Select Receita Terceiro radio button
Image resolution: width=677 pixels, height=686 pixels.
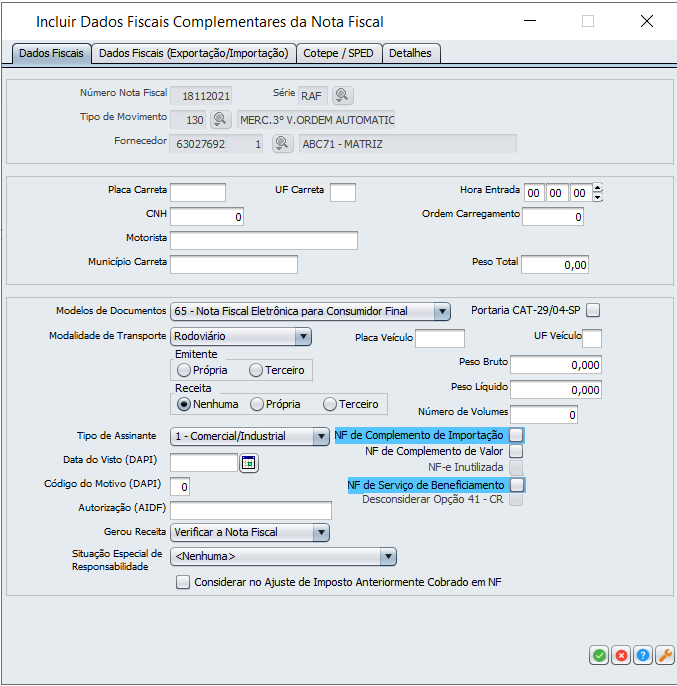coord(330,404)
